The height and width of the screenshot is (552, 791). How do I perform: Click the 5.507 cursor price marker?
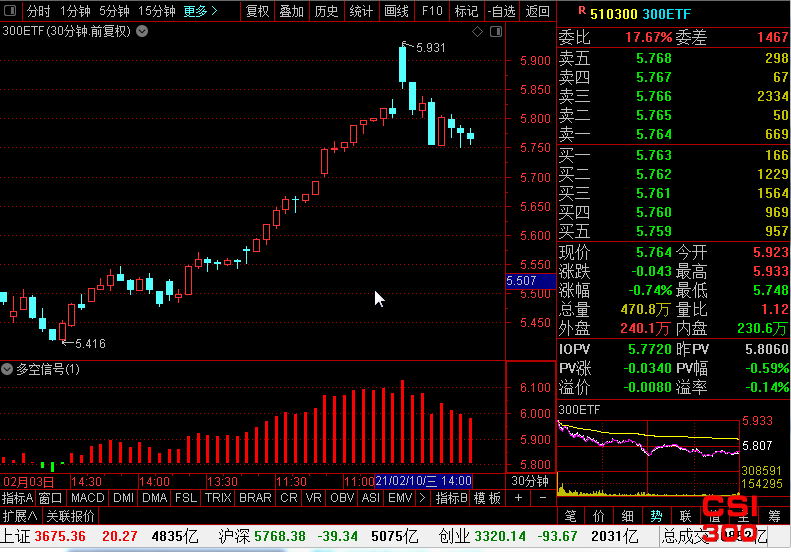tap(531, 281)
